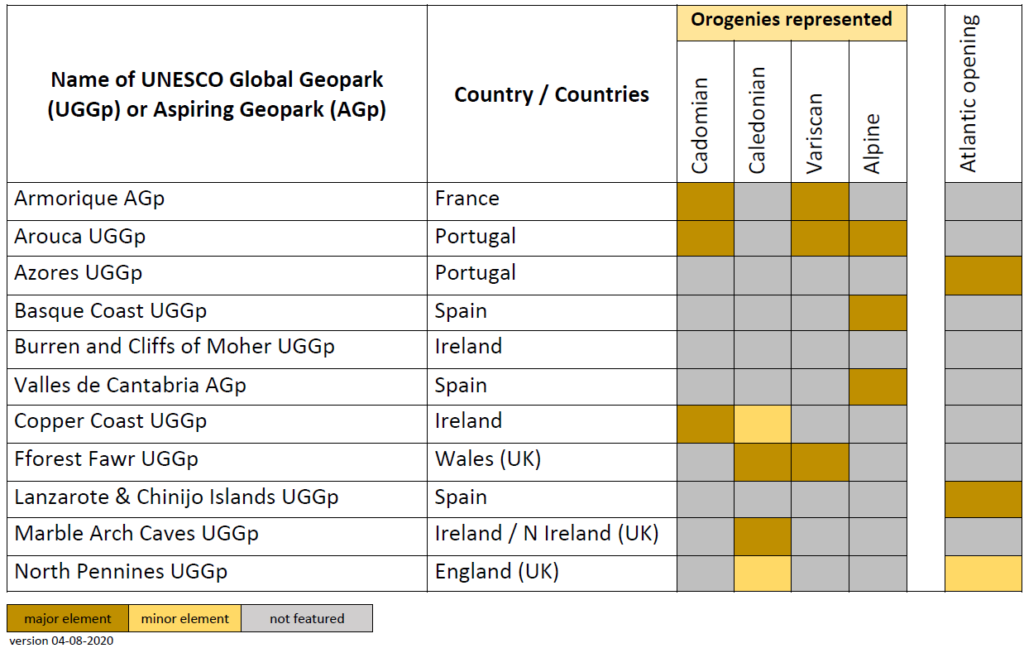Click the 'not featured' legend swatch
The height and width of the screenshot is (648, 1024).
click(x=307, y=618)
